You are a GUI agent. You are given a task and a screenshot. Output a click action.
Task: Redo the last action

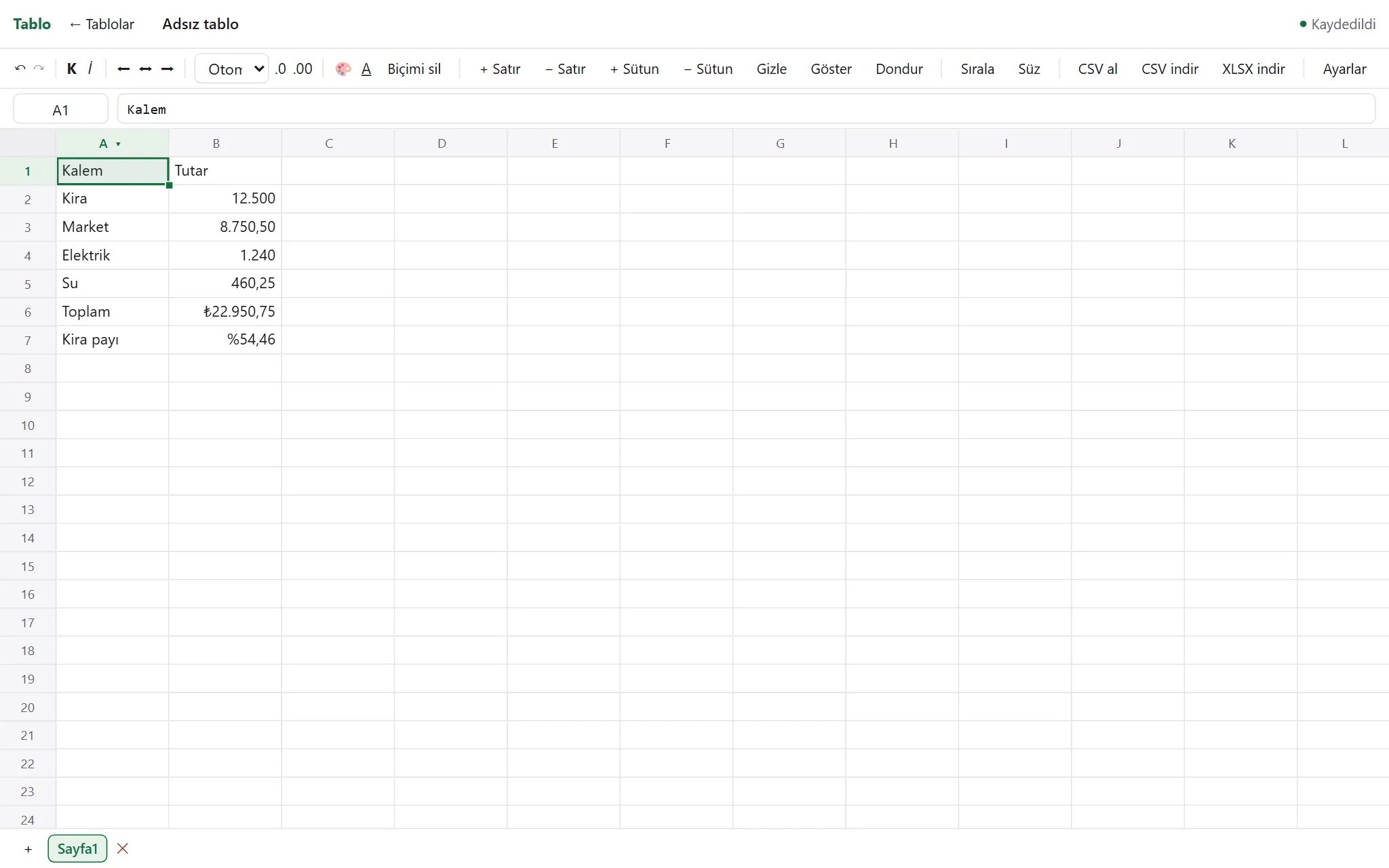39,68
